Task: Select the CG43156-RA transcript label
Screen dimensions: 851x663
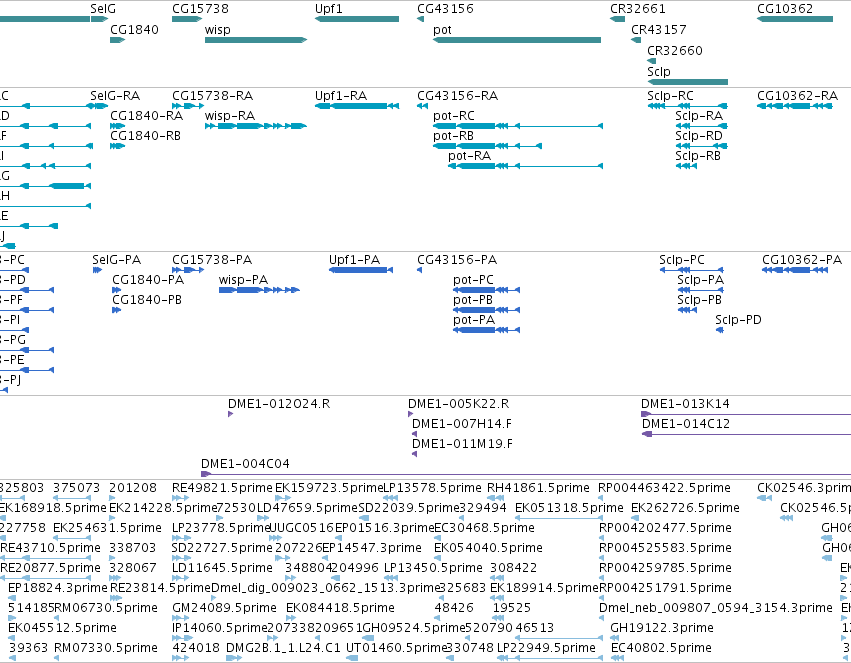Action: pos(458,95)
